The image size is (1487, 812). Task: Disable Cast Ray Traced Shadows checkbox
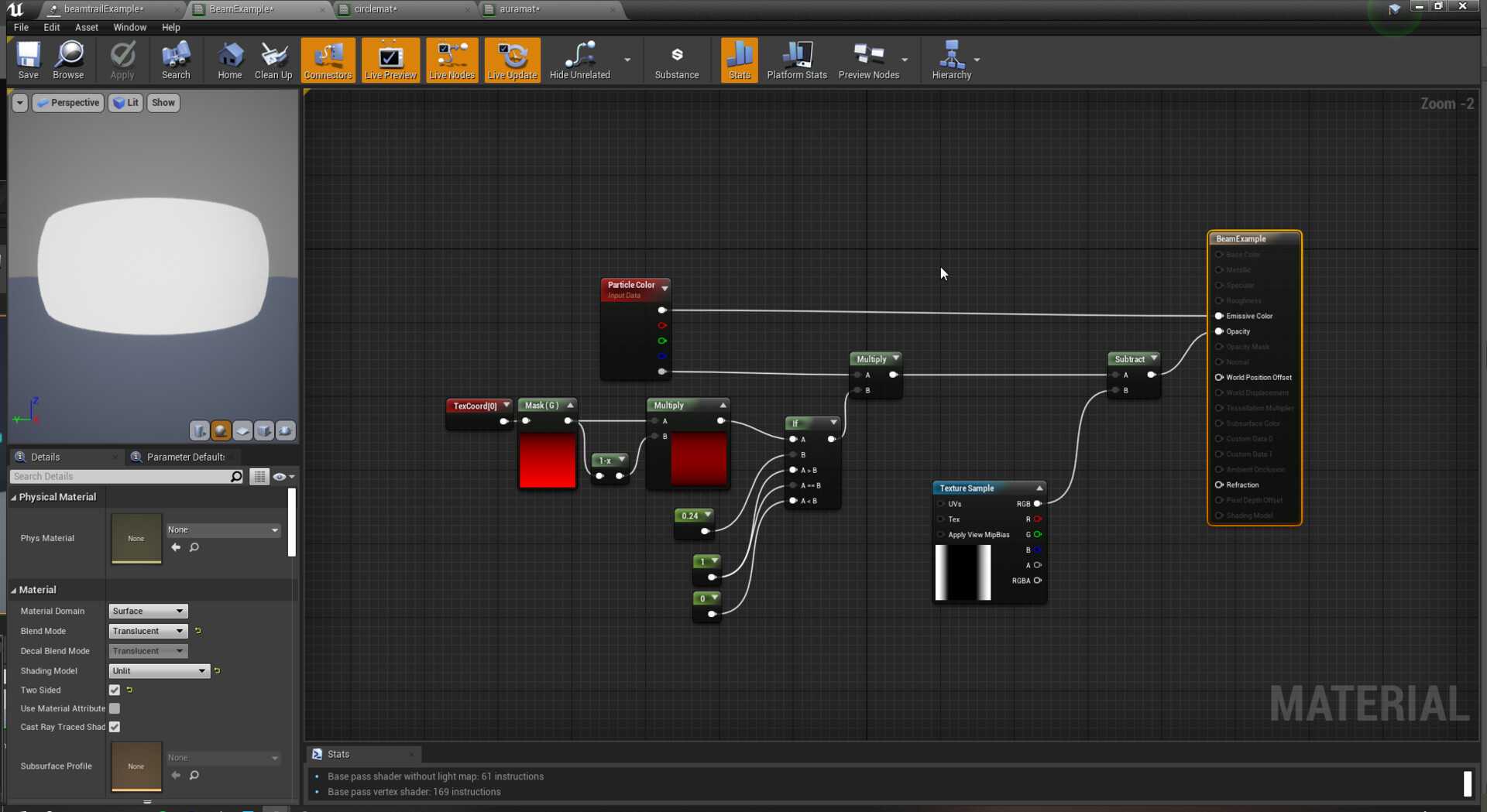(x=115, y=727)
